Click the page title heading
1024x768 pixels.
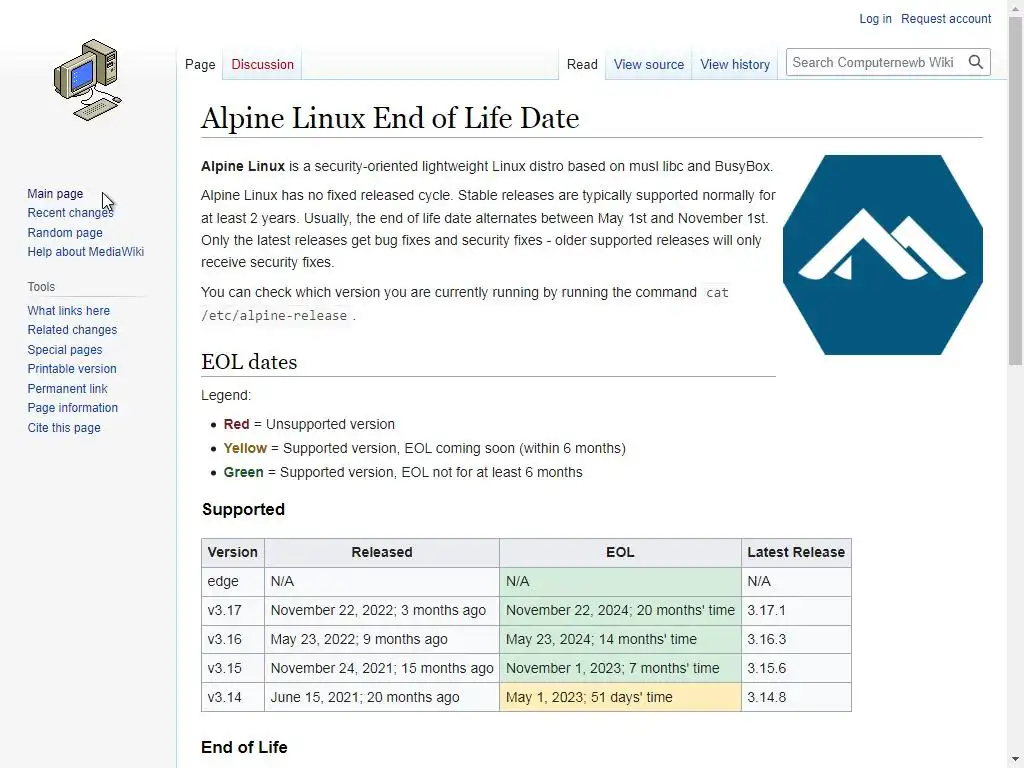[x=390, y=118]
